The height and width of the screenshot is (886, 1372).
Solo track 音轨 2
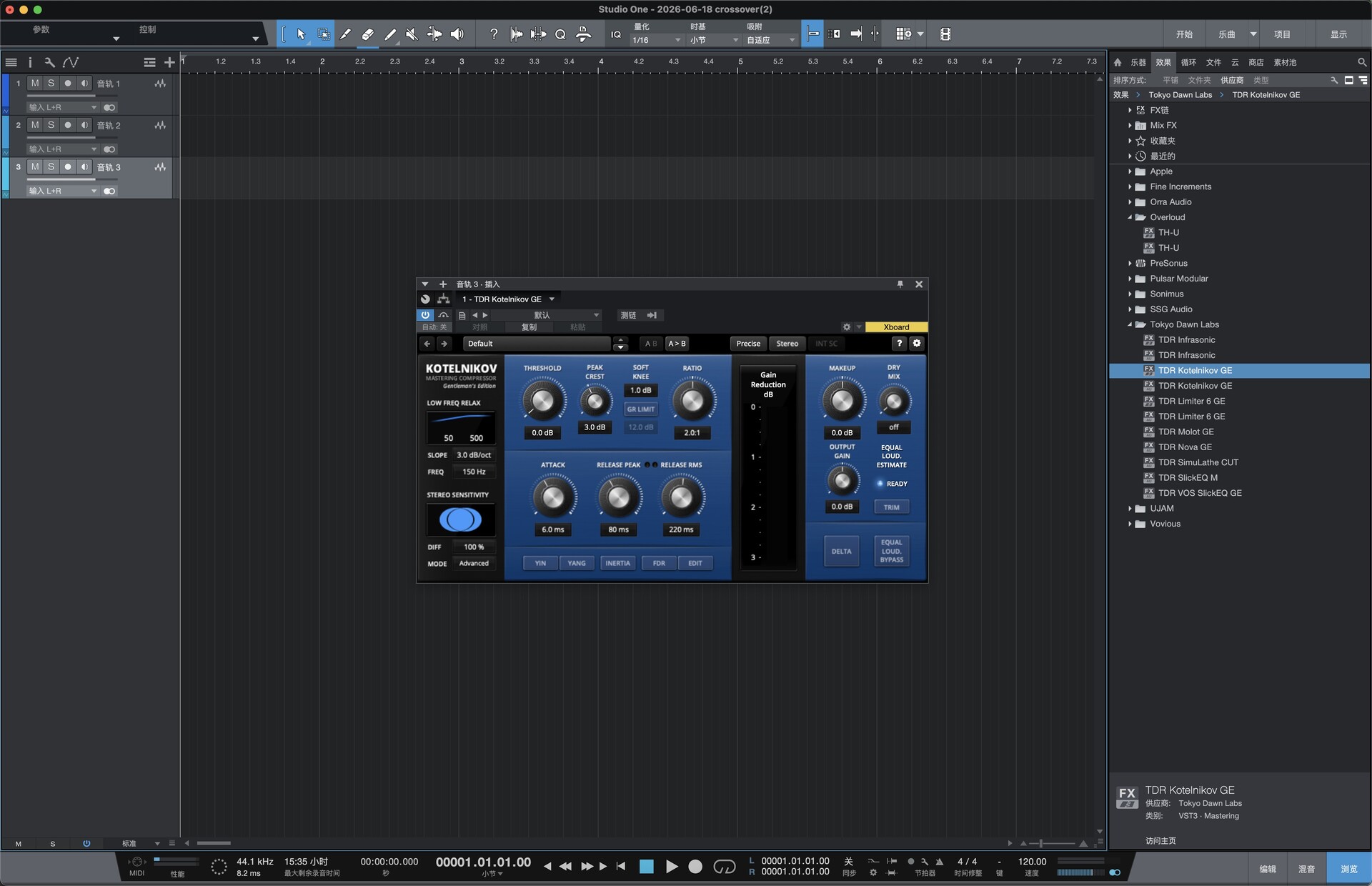pyautogui.click(x=51, y=125)
